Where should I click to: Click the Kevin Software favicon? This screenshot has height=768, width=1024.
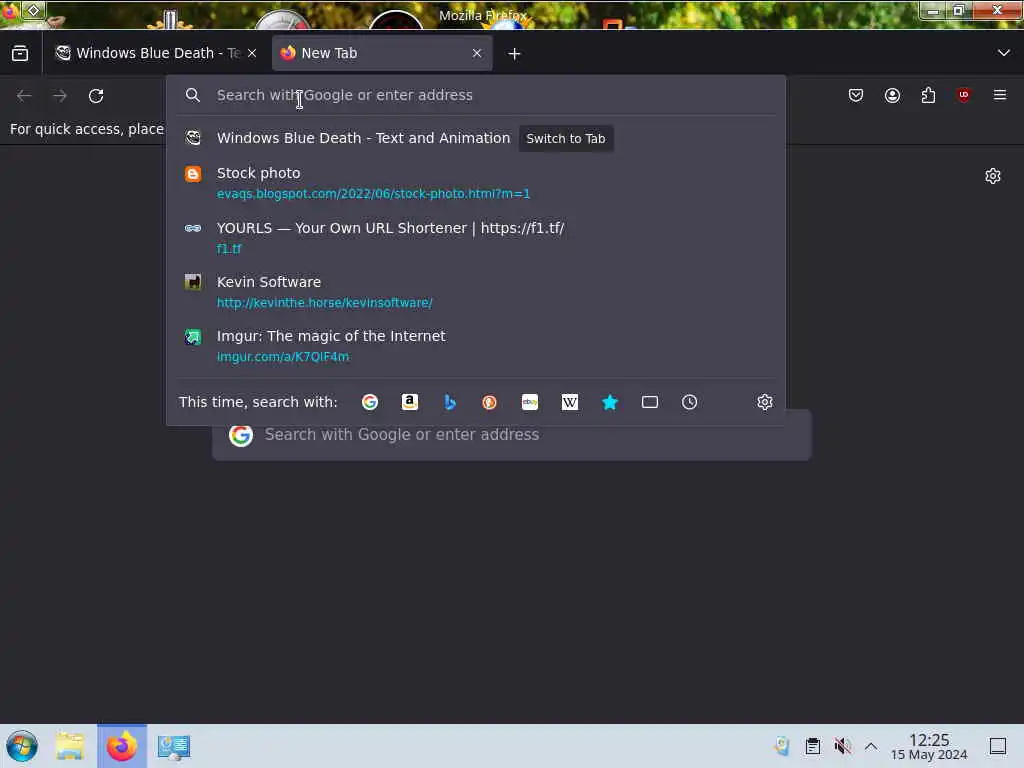193,282
